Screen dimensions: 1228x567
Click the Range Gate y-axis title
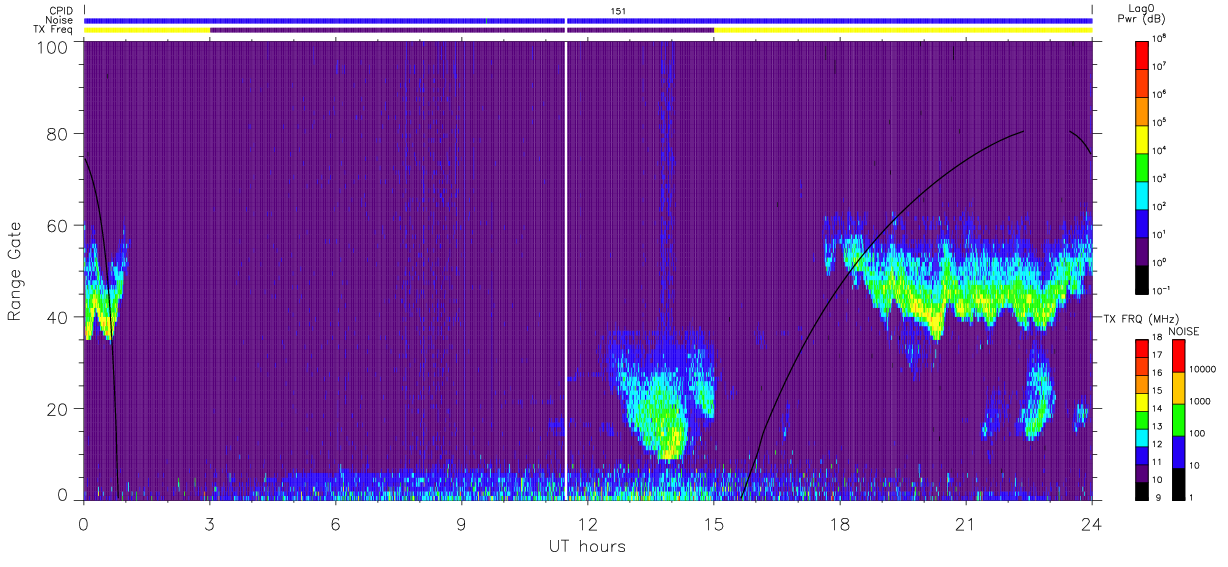click(15, 271)
